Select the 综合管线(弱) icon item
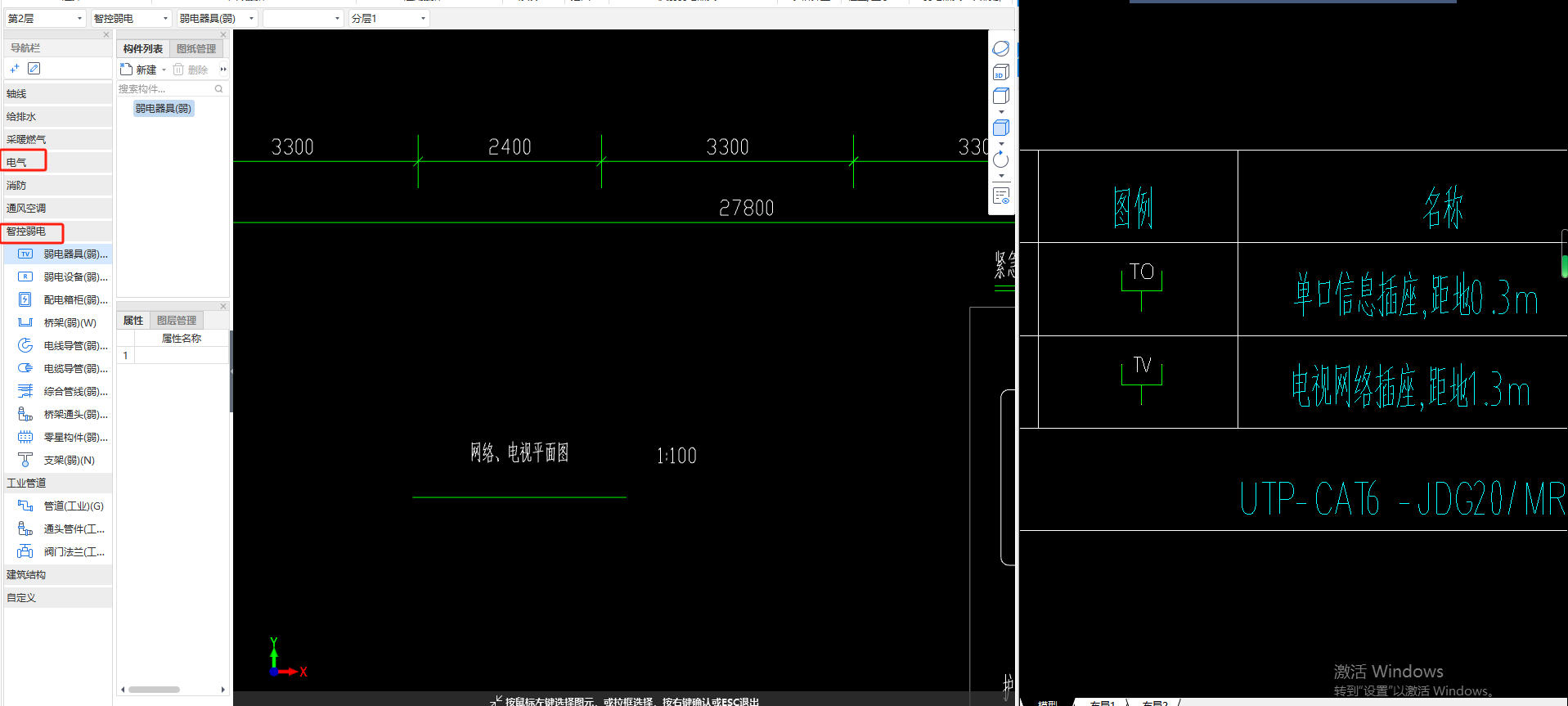The image size is (1568, 706). click(x=25, y=392)
